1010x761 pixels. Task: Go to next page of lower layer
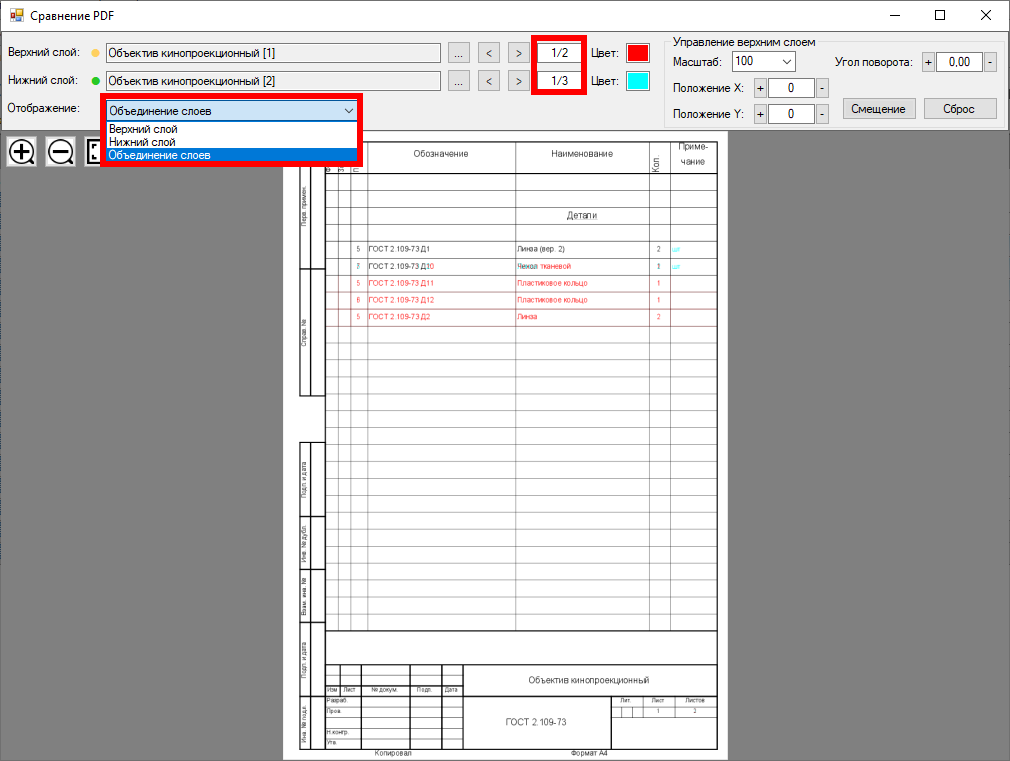pyautogui.click(x=518, y=81)
